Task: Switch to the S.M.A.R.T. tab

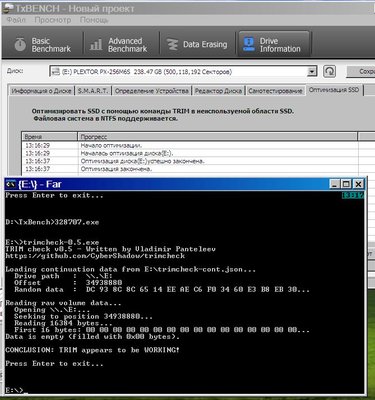Action: pyautogui.click(x=93, y=90)
